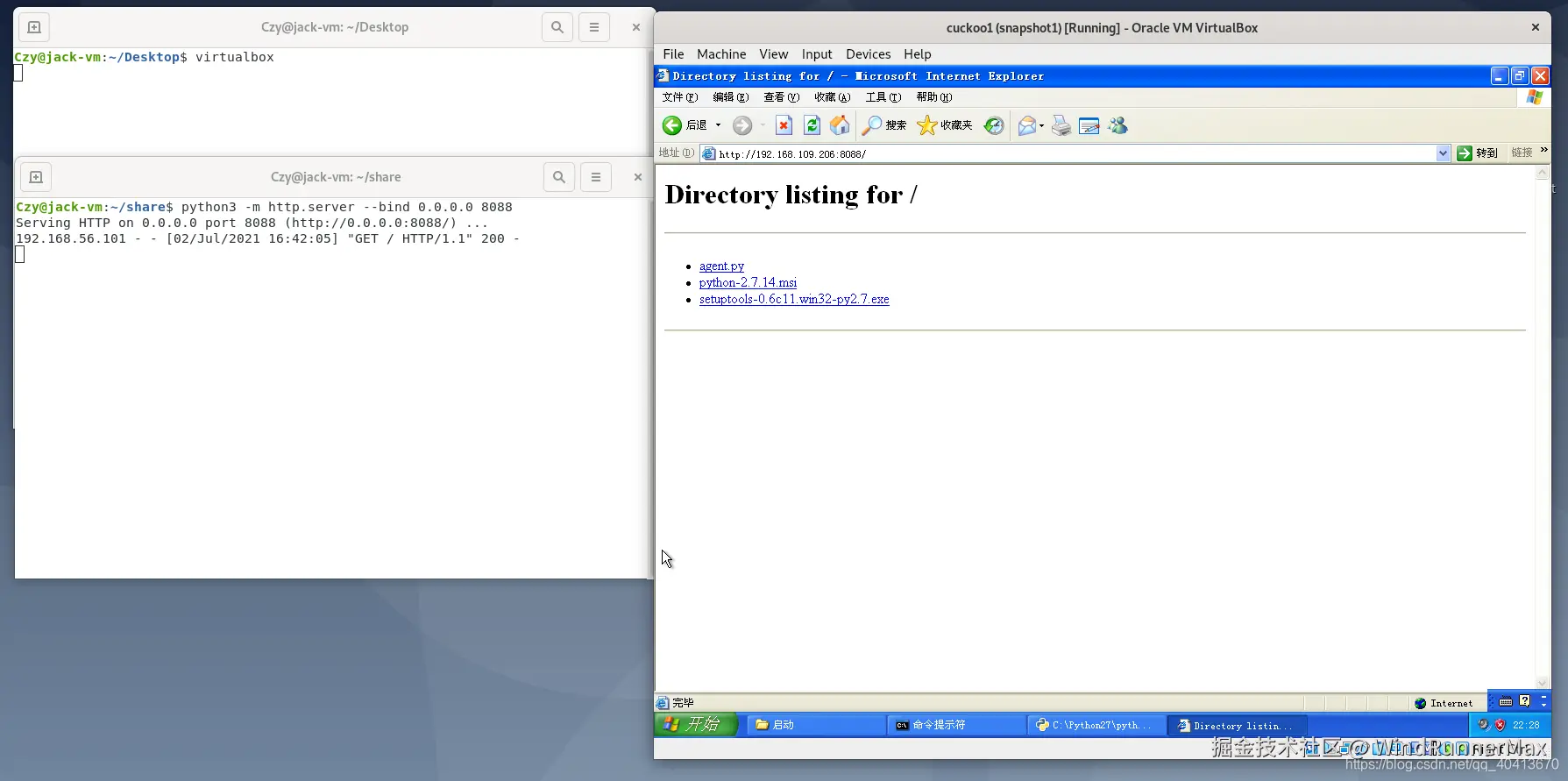Click the new tab icon in Desktop terminal
Image resolution: width=1568 pixels, height=781 pixels.
pos(34,27)
